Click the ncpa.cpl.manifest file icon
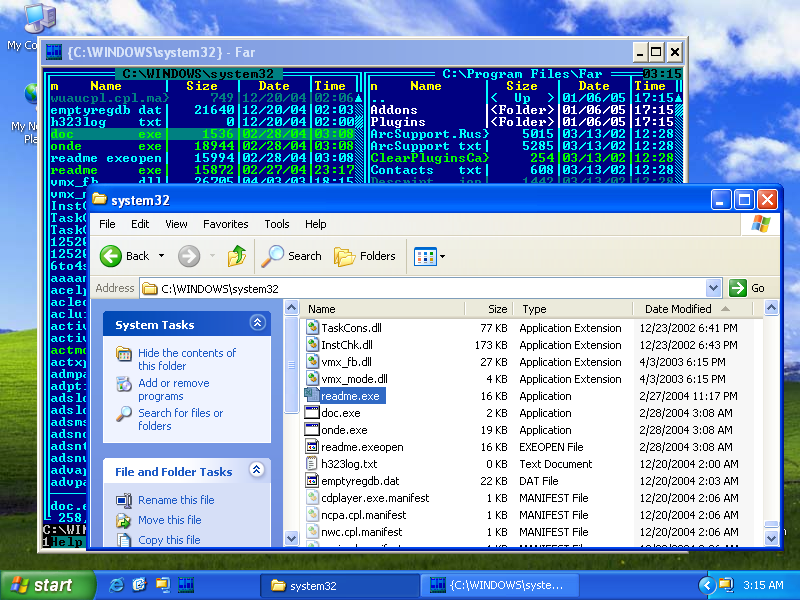This screenshot has height=600, width=800. point(312,515)
